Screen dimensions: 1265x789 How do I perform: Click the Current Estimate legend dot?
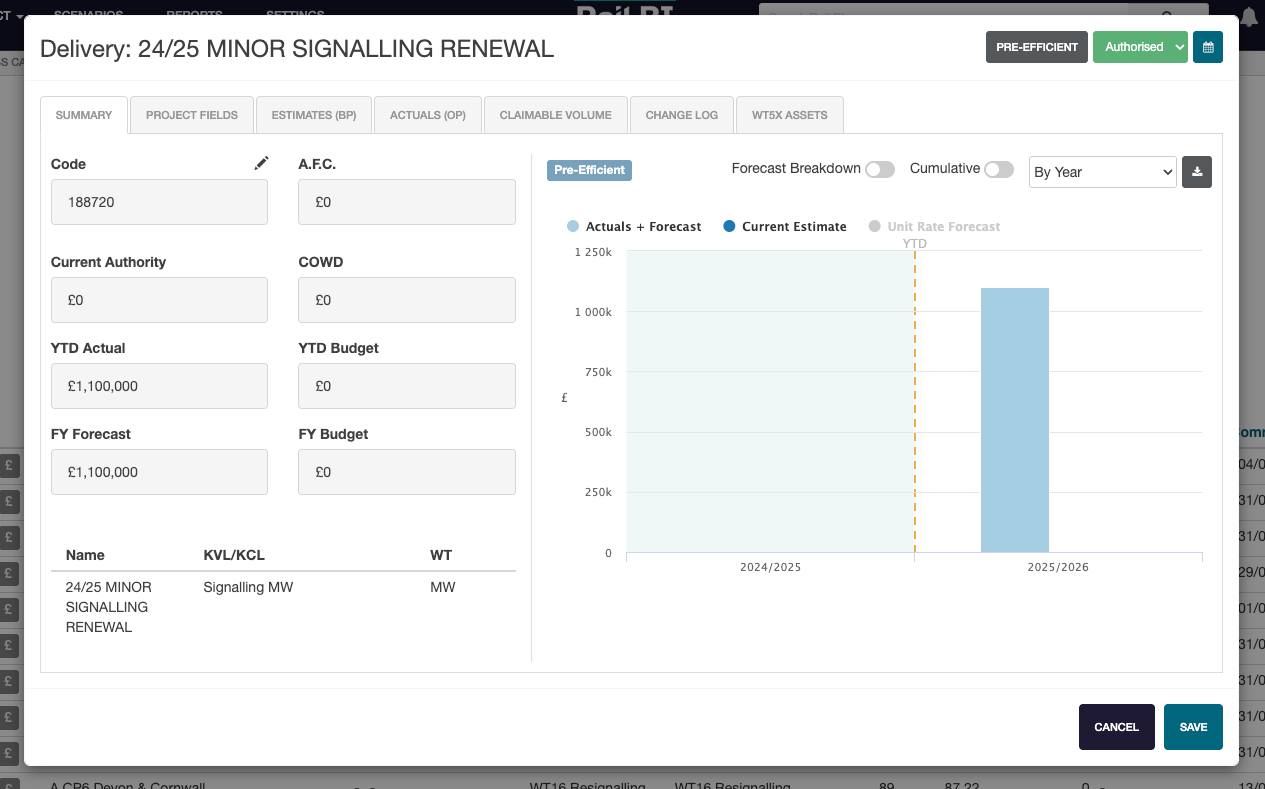[x=729, y=227]
